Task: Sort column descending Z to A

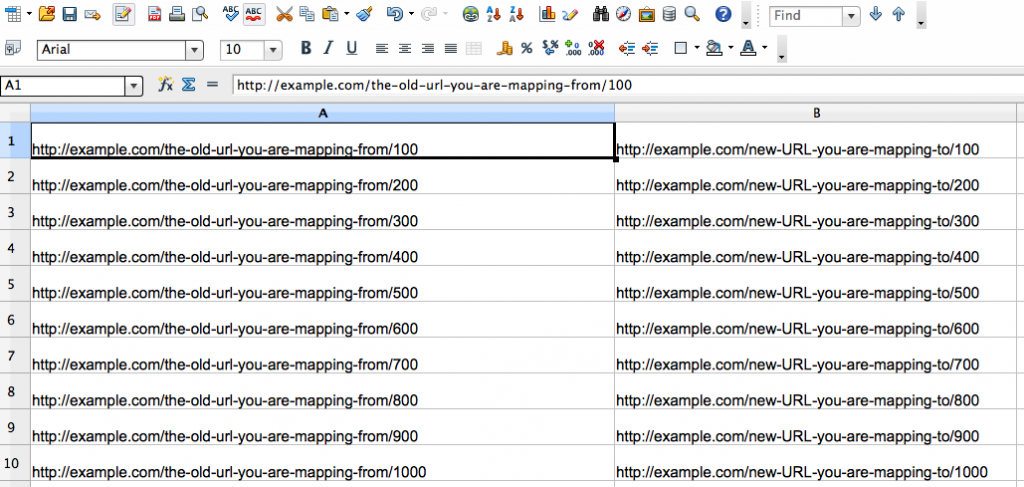Action: [x=517, y=14]
